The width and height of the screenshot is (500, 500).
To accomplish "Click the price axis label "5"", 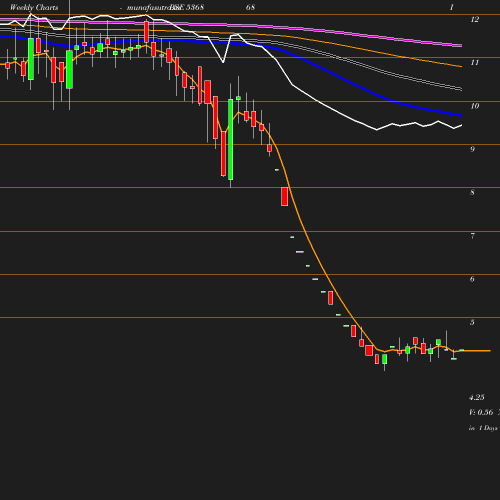I will click(x=472, y=322).
